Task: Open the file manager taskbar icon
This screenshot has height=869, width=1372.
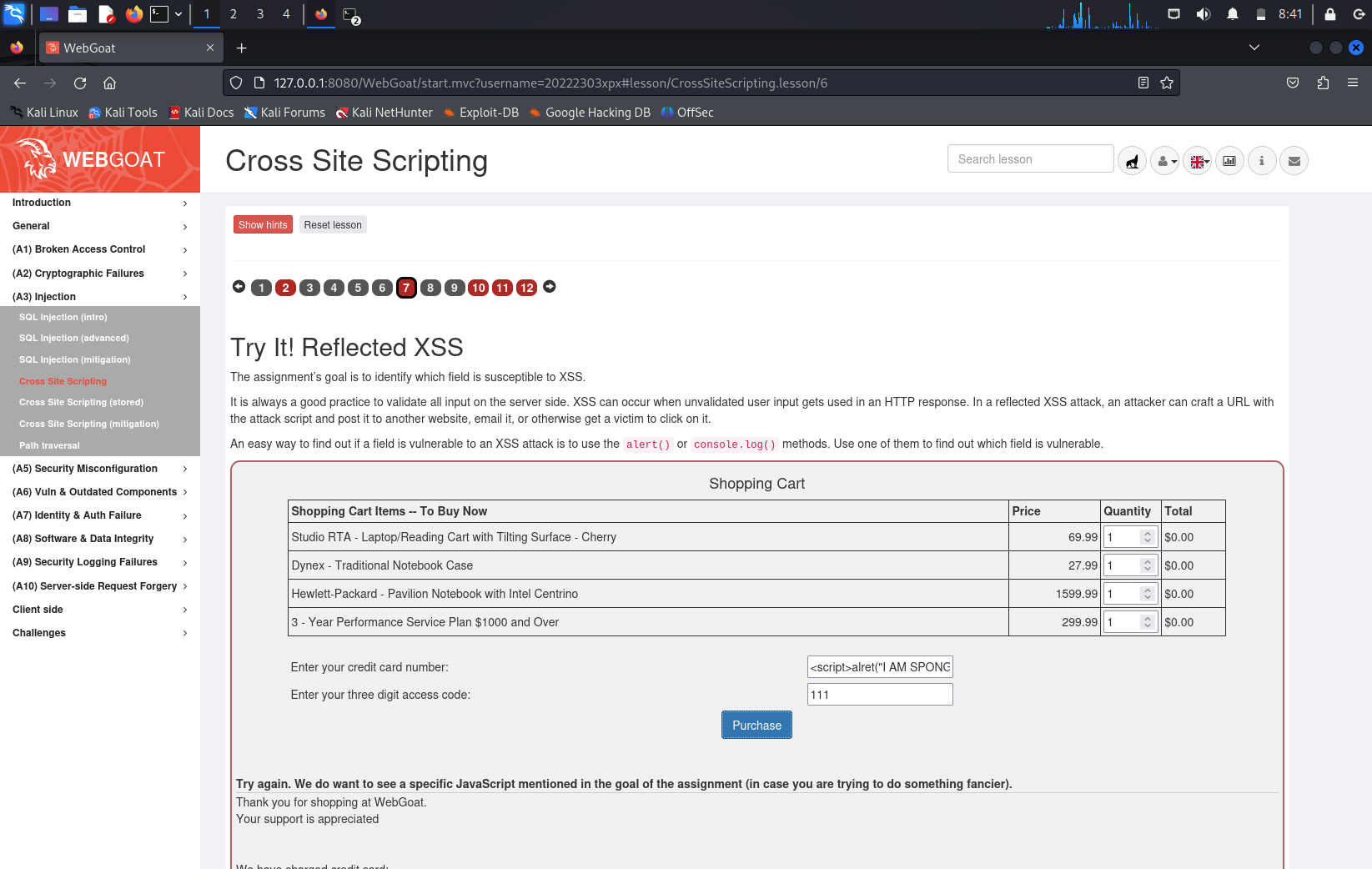Action: [78, 14]
